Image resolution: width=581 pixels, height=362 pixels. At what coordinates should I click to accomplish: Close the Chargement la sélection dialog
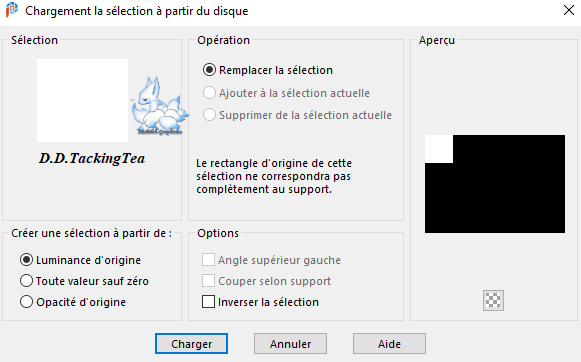[x=569, y=10]
